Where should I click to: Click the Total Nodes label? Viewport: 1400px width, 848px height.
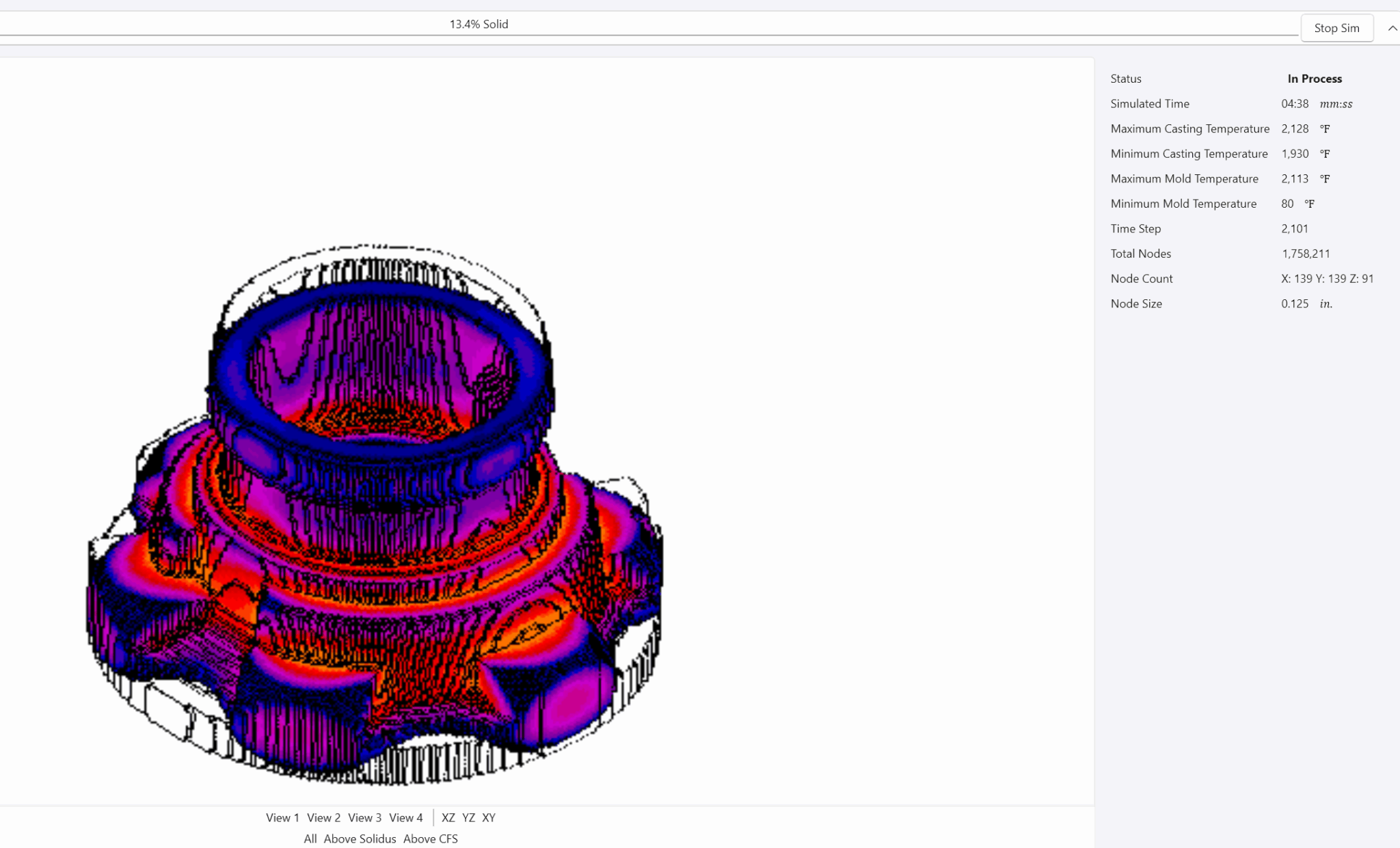coord(1141,254)
